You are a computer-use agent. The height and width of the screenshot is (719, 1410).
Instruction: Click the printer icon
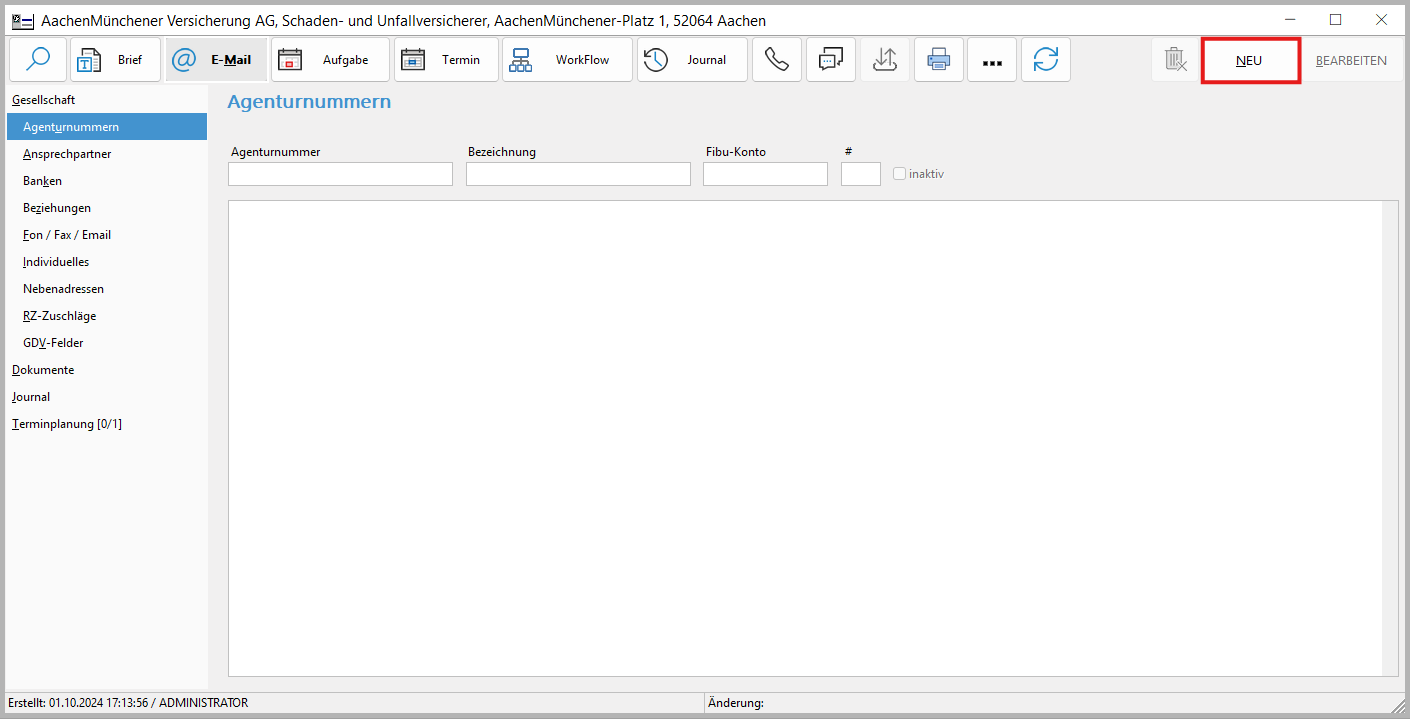[939, 60]
